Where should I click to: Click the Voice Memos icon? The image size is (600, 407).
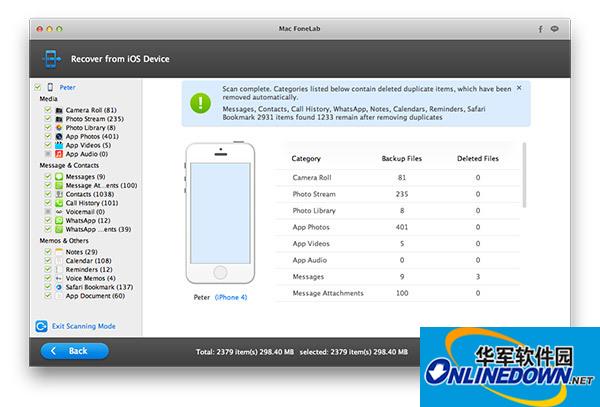coord(59,278)
